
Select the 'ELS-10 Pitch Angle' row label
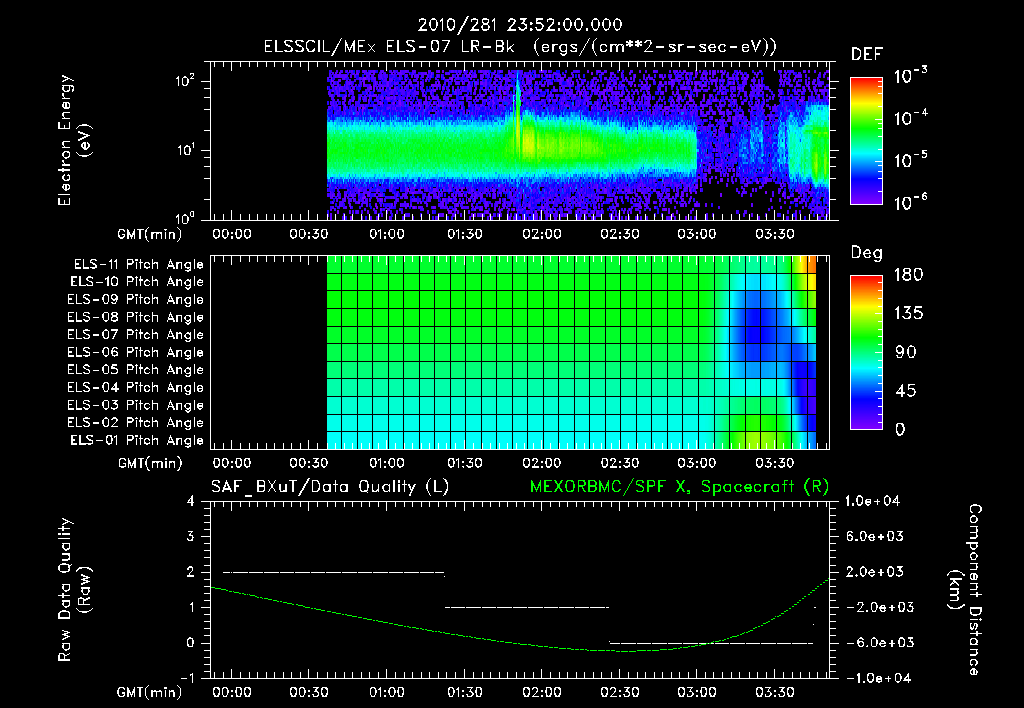137,282
